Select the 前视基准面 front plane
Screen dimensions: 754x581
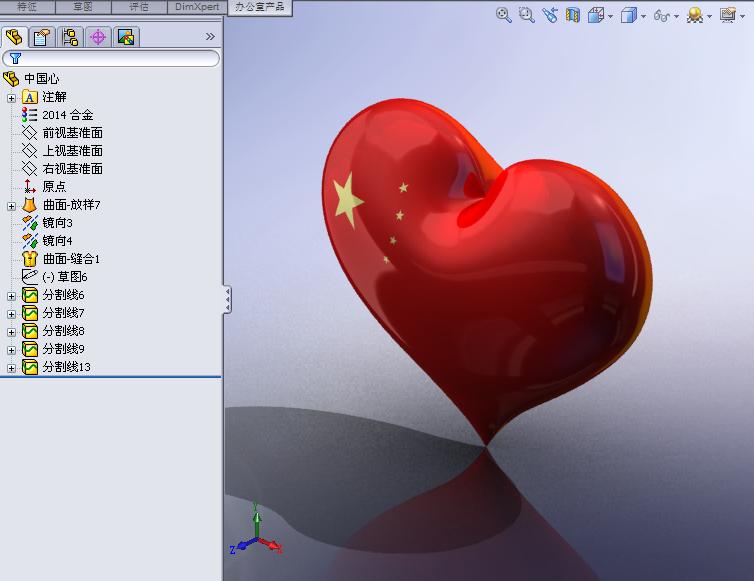pyautogui.click(x=63, y=133)
